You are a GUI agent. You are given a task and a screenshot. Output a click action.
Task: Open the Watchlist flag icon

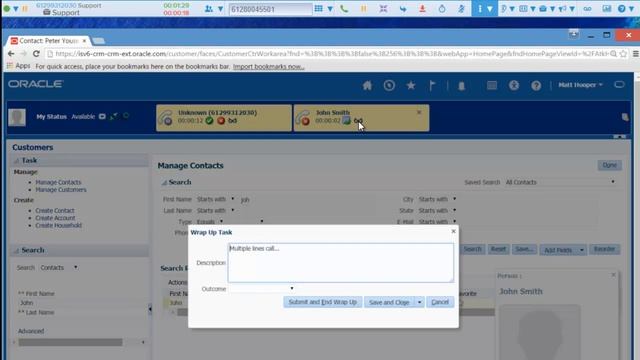click(432, 85)
